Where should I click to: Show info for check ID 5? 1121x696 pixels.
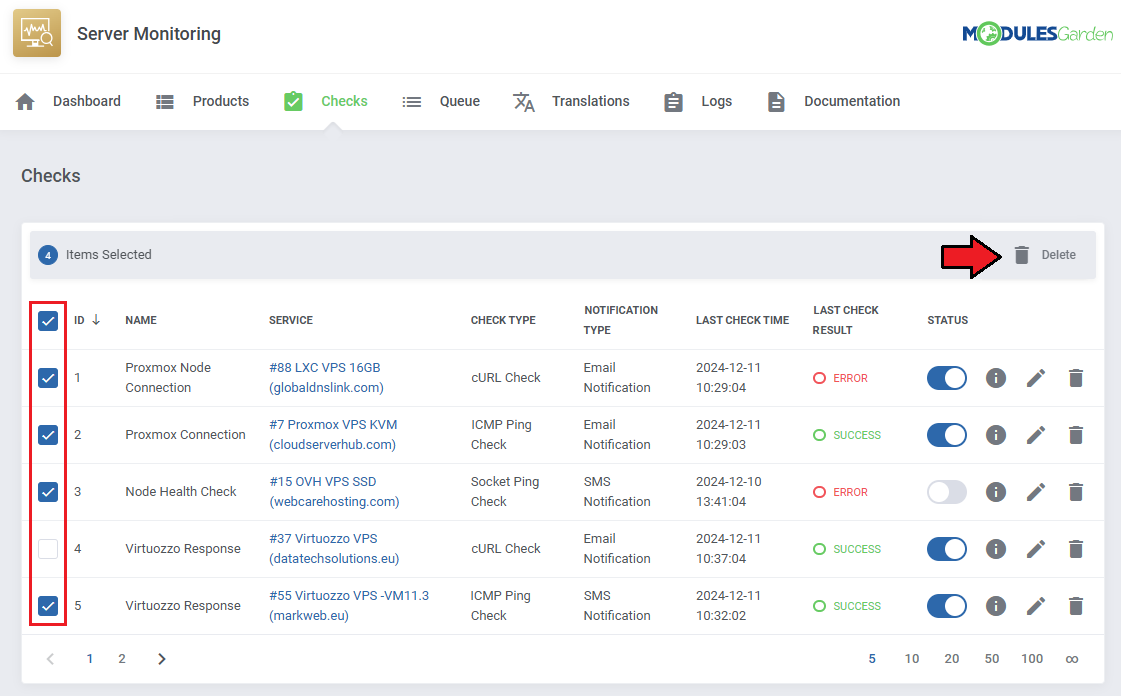coord(996,606)
